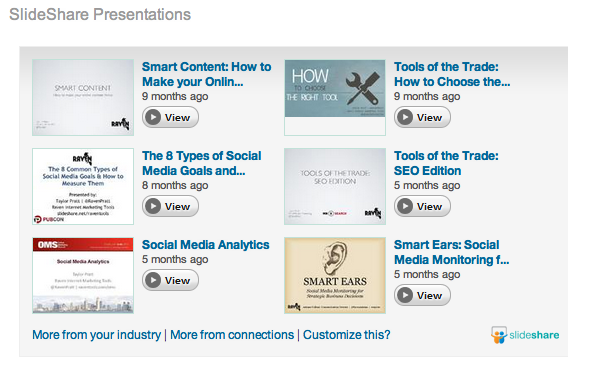Click 'Smart Content: How to Make your Onlin...' title
The width and height of the screenshot is (591, 382).
[x=207, y=74]
